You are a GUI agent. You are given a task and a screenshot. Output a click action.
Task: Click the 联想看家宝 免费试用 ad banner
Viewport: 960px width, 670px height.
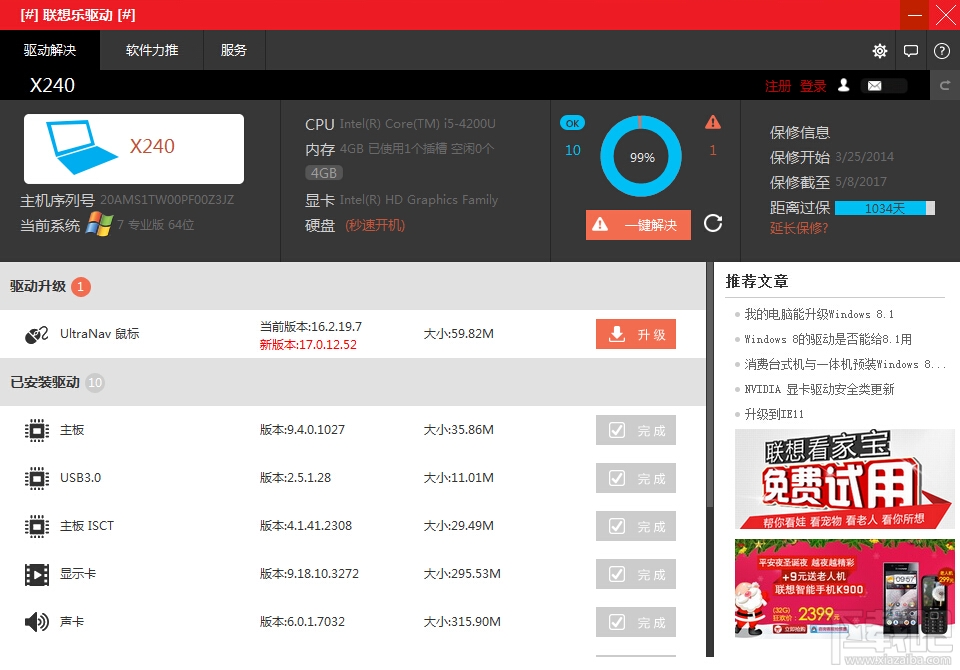(x=844, y=479)
